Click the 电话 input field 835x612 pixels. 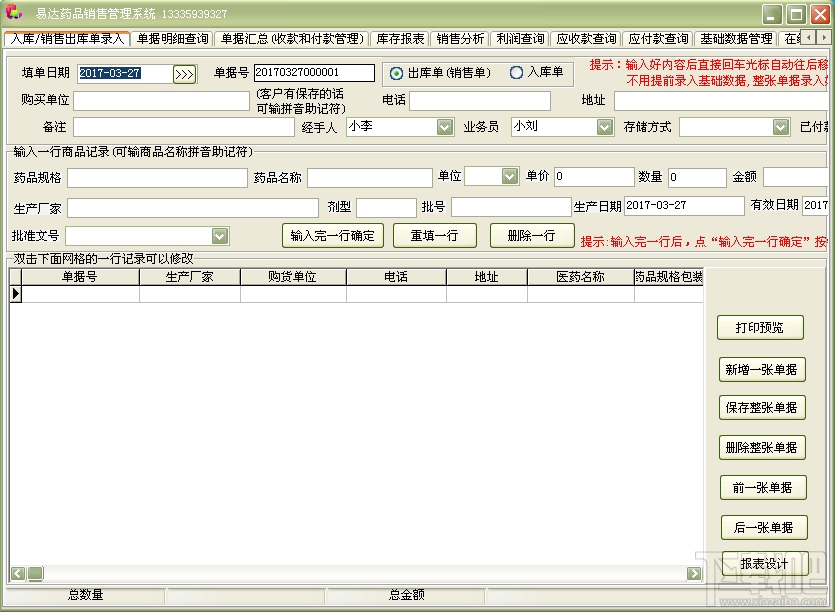coord(480,101)
